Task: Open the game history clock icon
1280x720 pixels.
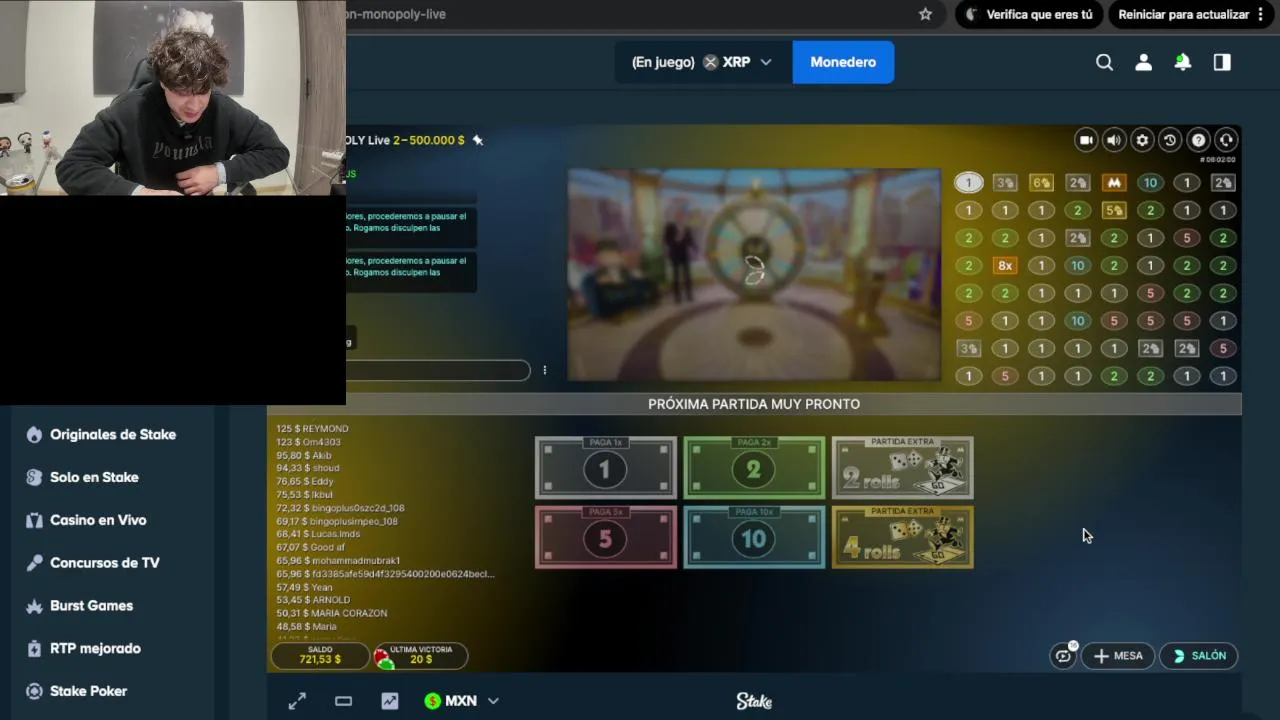Action: pos(1170,140)
